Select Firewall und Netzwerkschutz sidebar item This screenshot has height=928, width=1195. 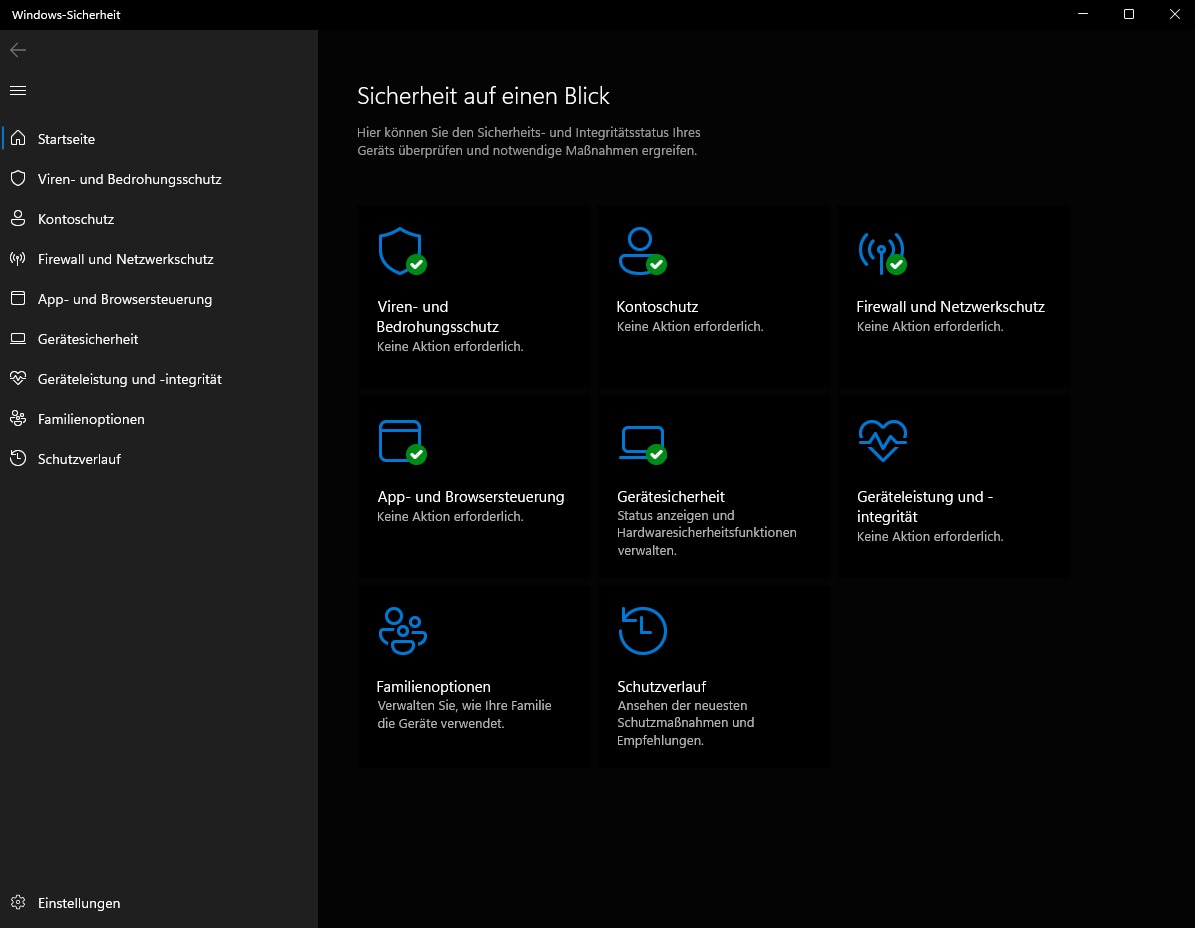[125, 259]
